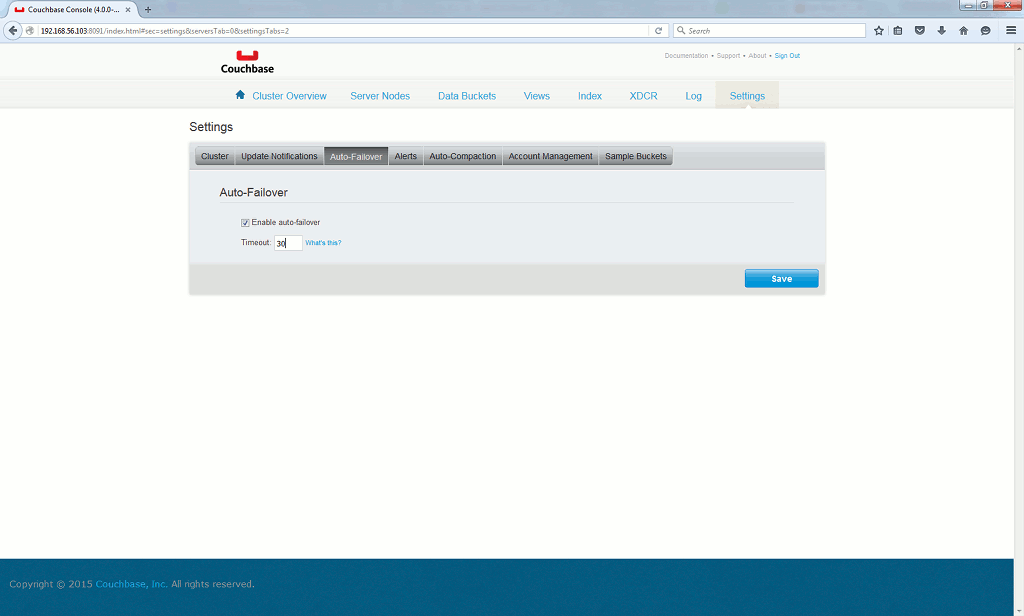The width and height of the screenshot is (1024, 616).
Task: Open the Firefox hamburger menu
Action: 1010,31
